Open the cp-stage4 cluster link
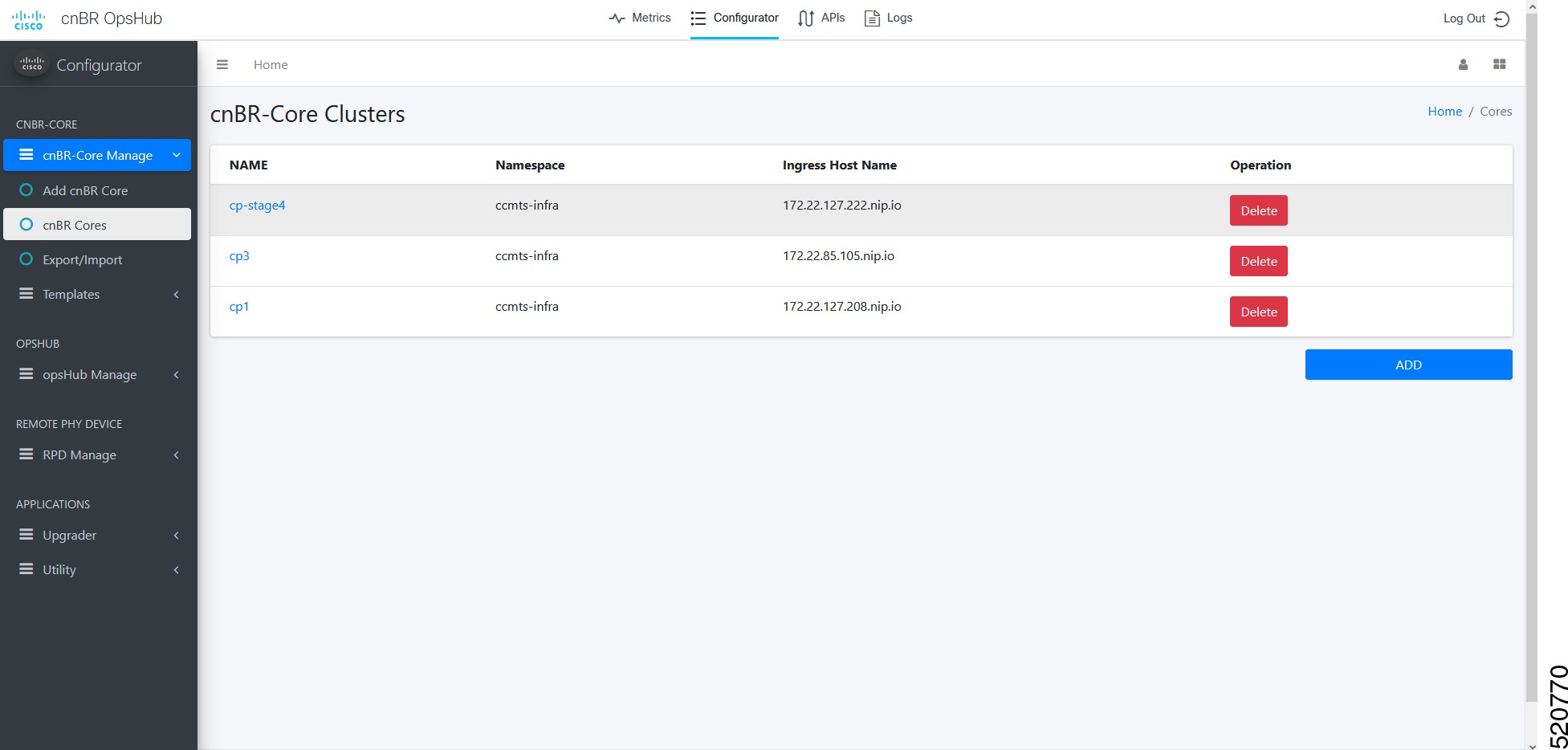 pos(257,206)
